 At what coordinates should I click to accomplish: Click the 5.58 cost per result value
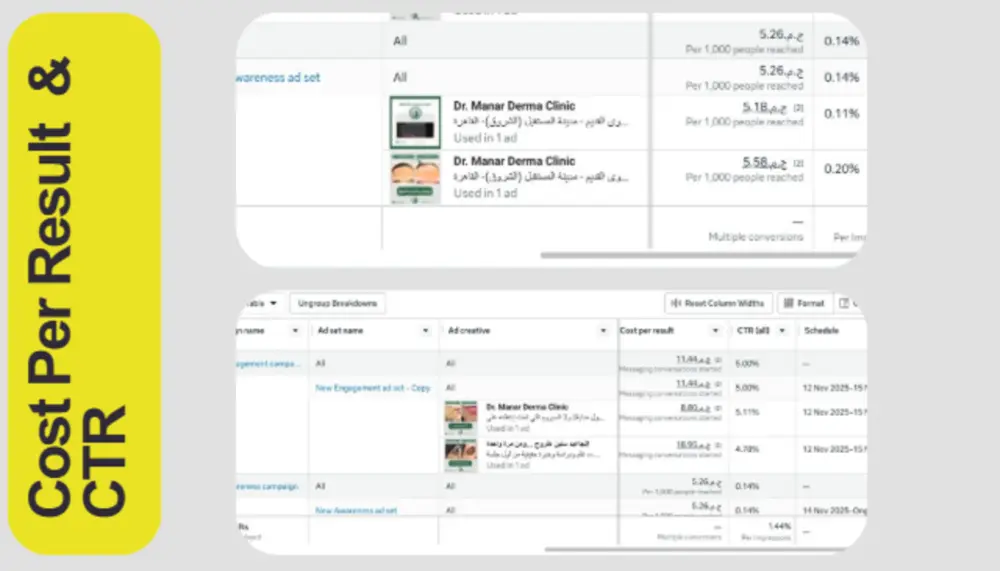pos(764,163)
